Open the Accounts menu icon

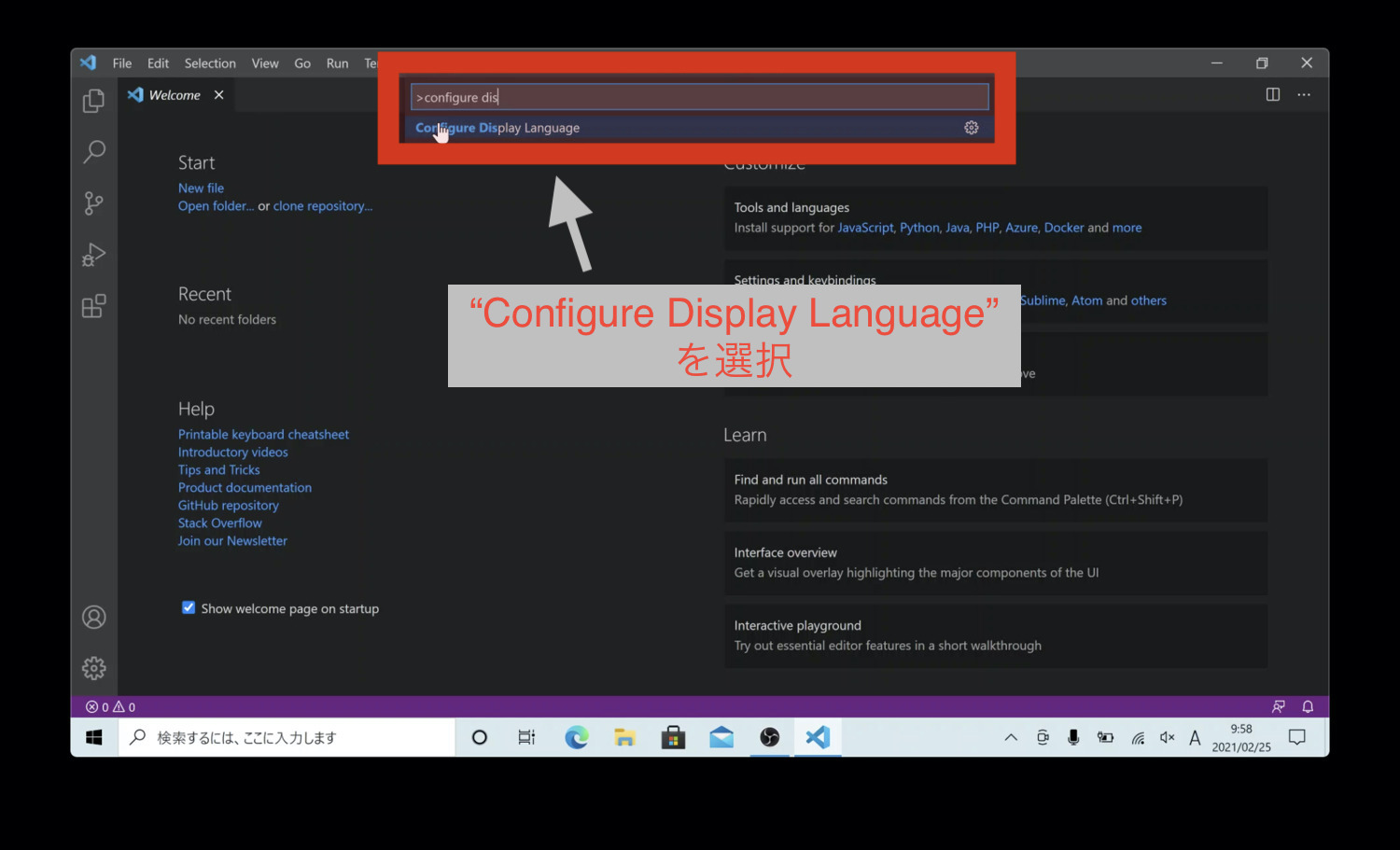pyautogui.click(x=93, y=617)
